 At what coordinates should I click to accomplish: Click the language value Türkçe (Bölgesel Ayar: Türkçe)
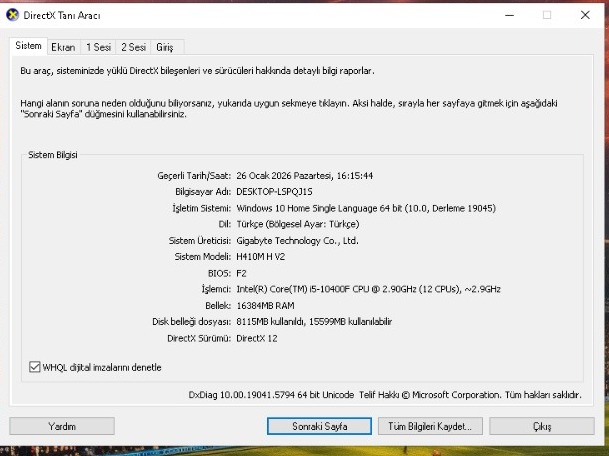(298, 224)
